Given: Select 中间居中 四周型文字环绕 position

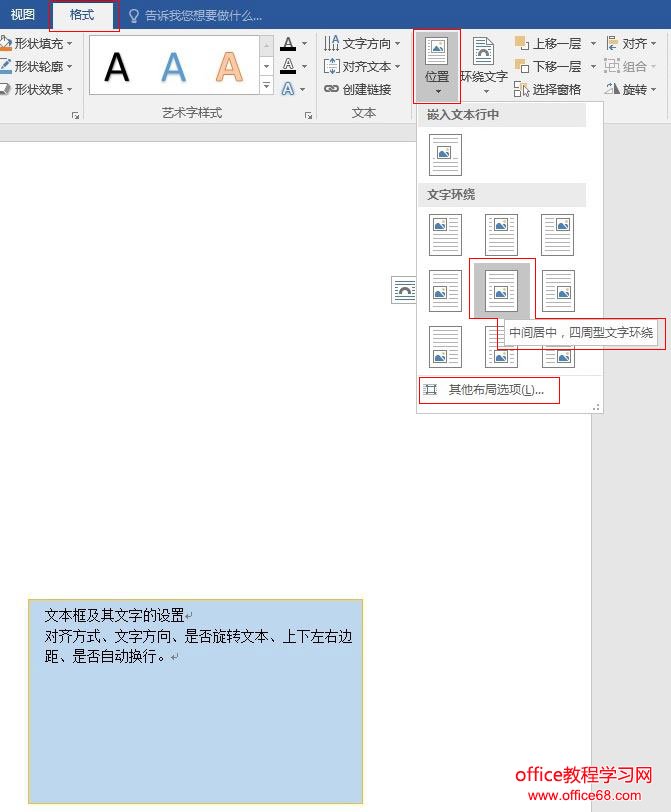Looking at the screenshot, I should 501,291.
